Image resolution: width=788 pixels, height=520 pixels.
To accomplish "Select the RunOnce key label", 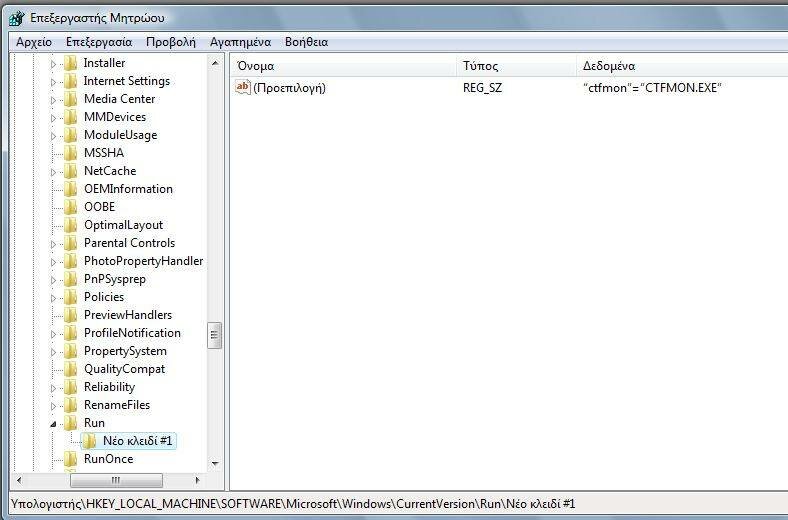I will click(109, 459).
